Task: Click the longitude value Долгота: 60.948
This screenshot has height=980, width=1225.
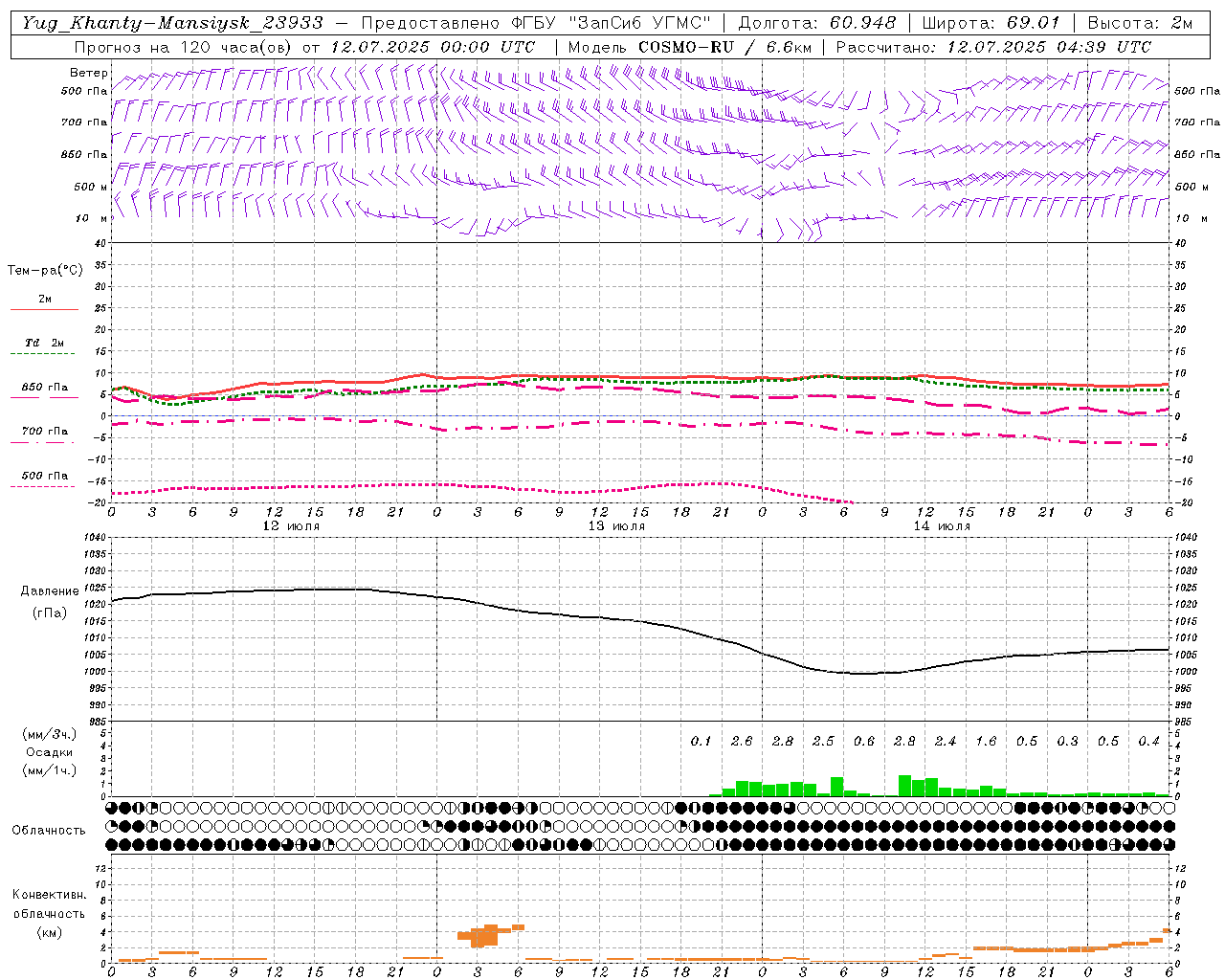Action: coord(817,23)
